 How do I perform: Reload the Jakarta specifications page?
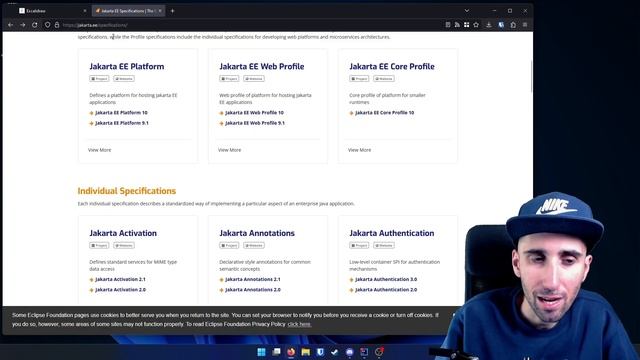[35, 25]
